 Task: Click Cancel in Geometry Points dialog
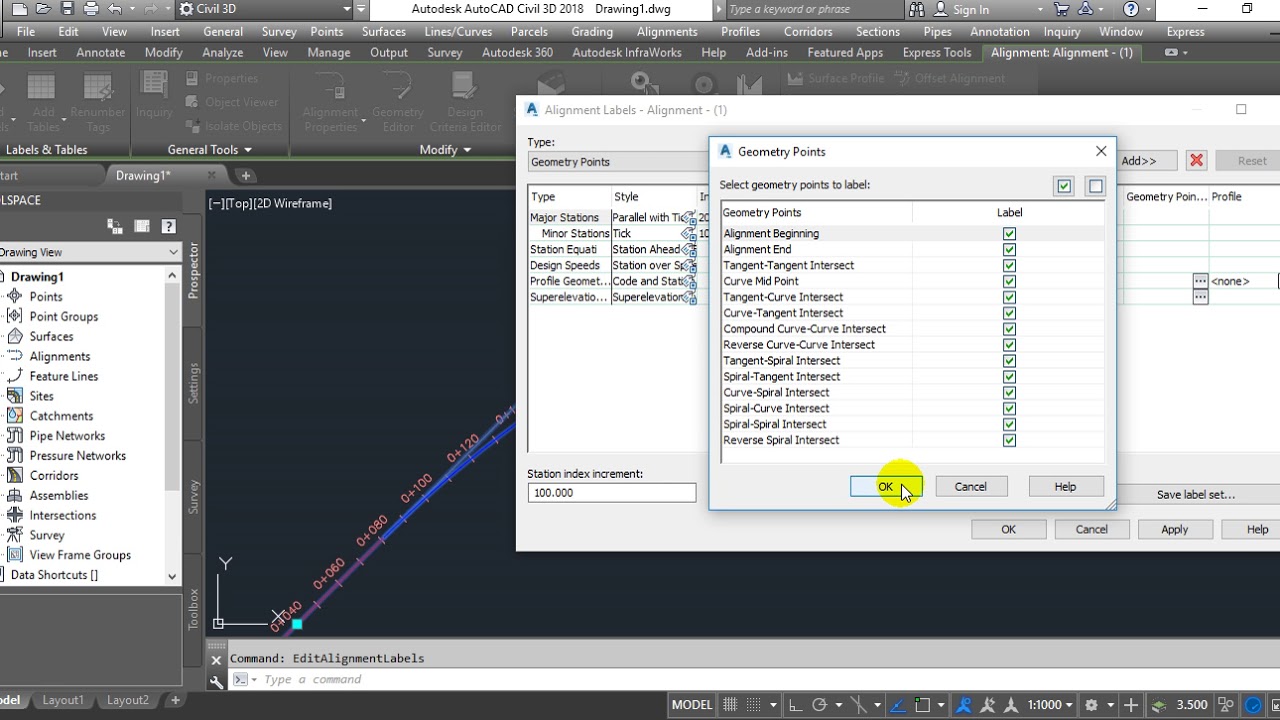point(970,487)
